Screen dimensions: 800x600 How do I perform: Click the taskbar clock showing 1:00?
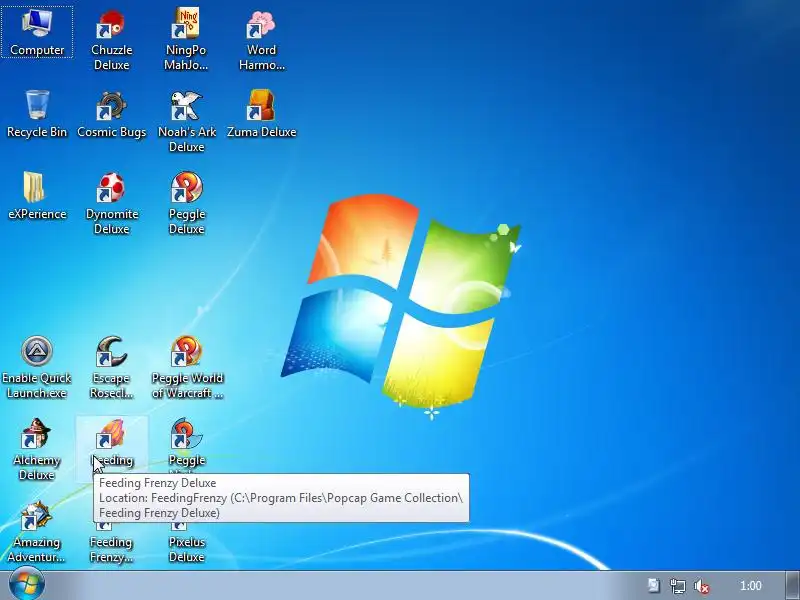point(751,586)
